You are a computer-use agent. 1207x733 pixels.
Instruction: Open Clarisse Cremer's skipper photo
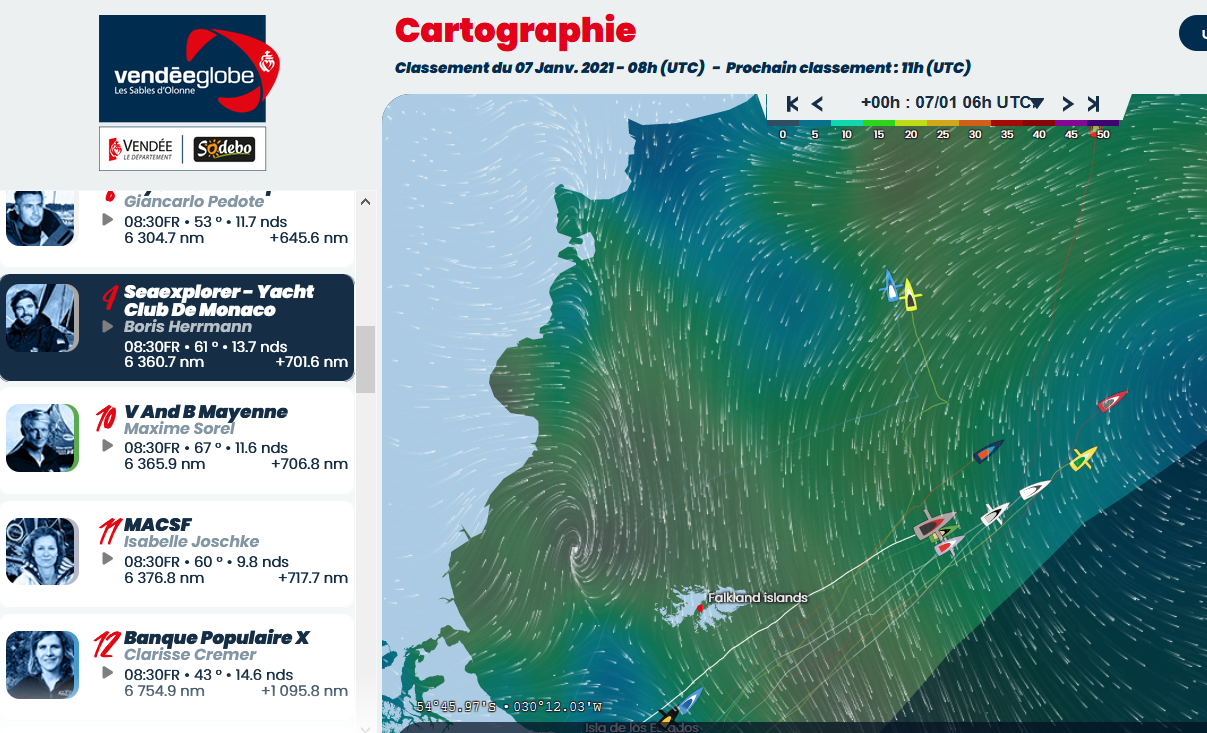[x=42, y=665]
